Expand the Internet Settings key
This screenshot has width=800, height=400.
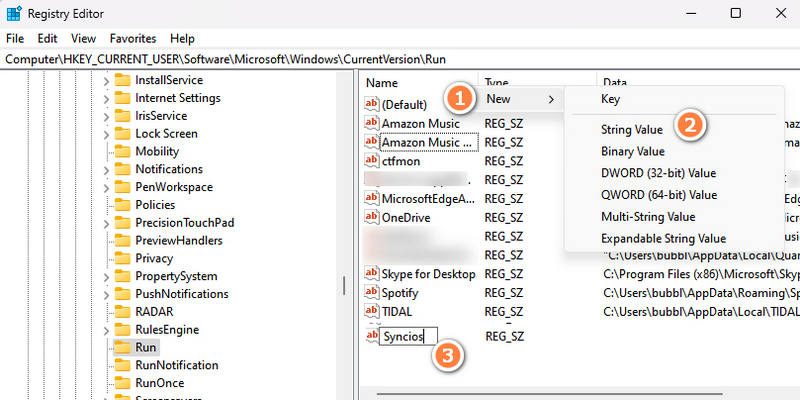(x=106, y=99)
